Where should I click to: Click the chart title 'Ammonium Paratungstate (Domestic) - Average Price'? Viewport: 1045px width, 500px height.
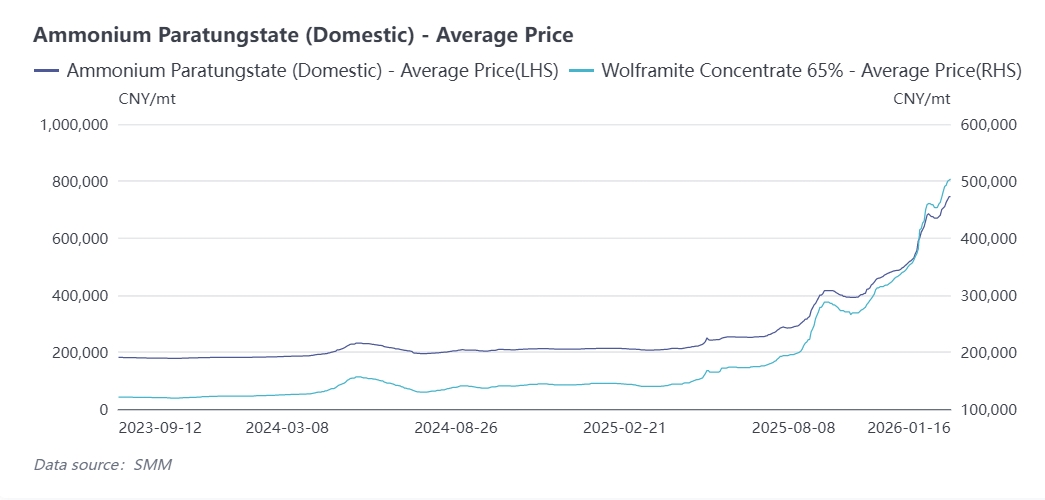[x=303, y=35]
